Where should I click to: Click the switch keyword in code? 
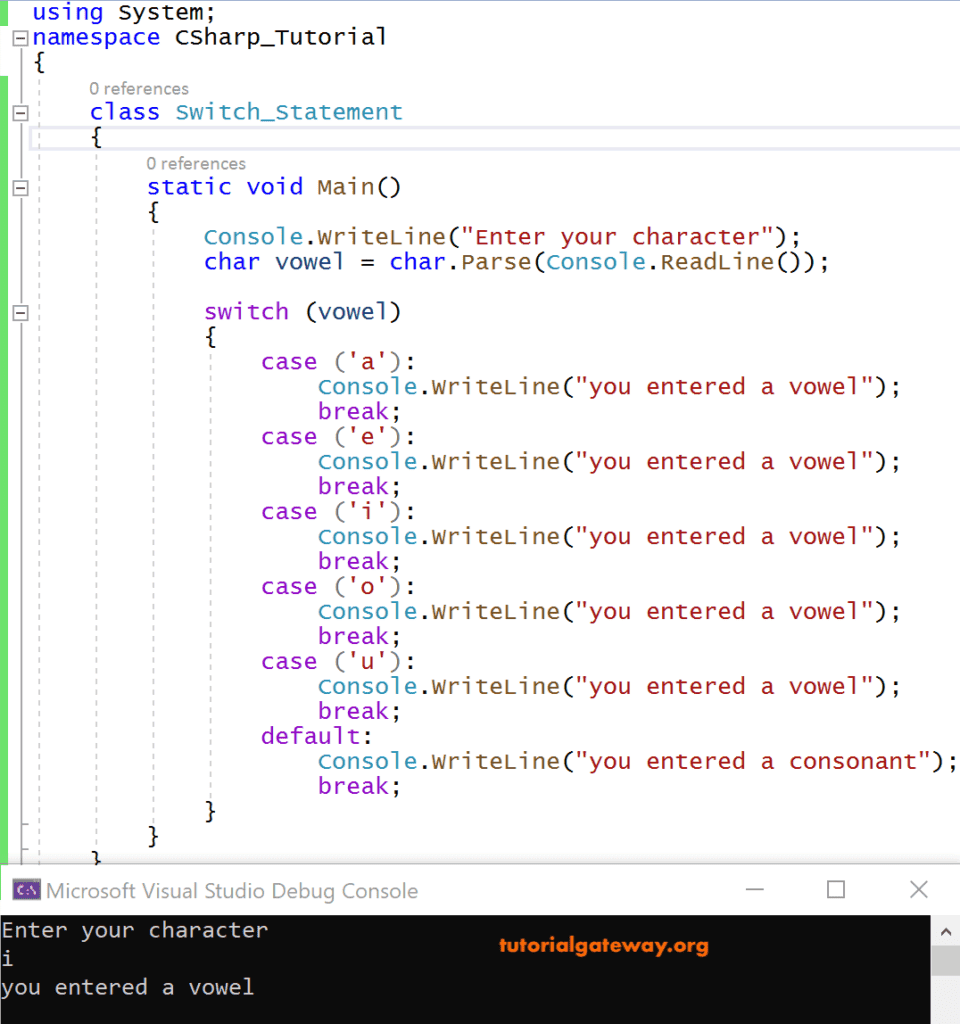pos(246,312)
